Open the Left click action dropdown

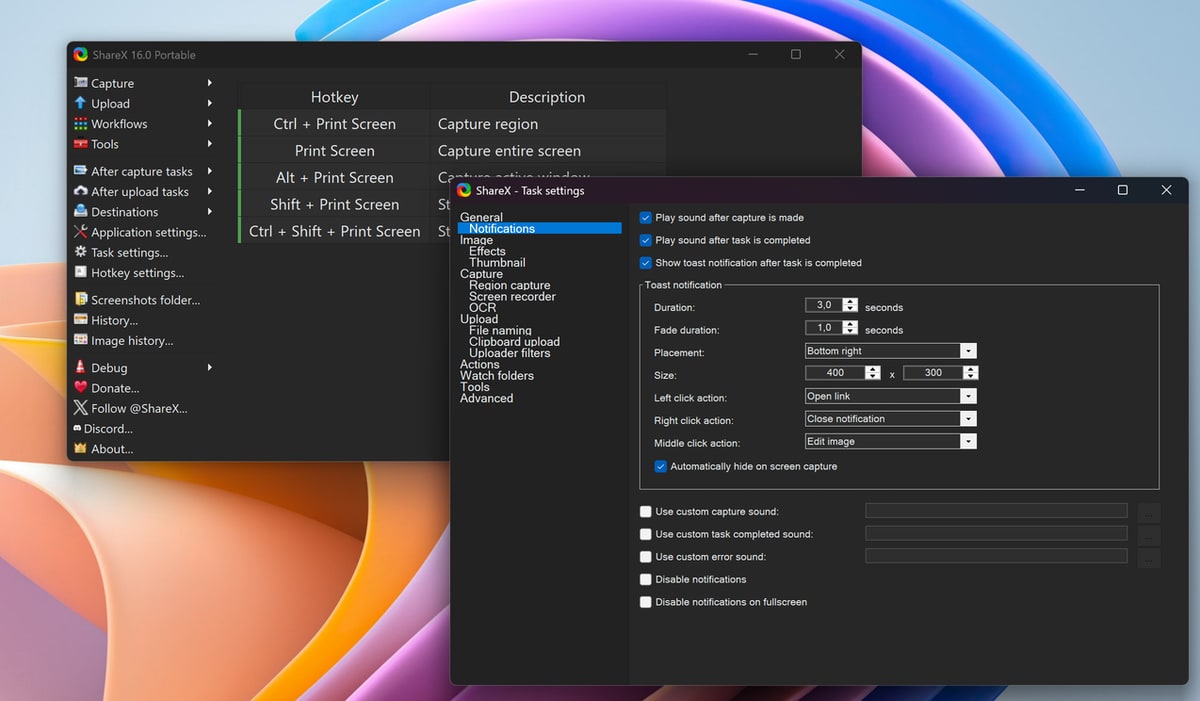click(x=890, y=396)
